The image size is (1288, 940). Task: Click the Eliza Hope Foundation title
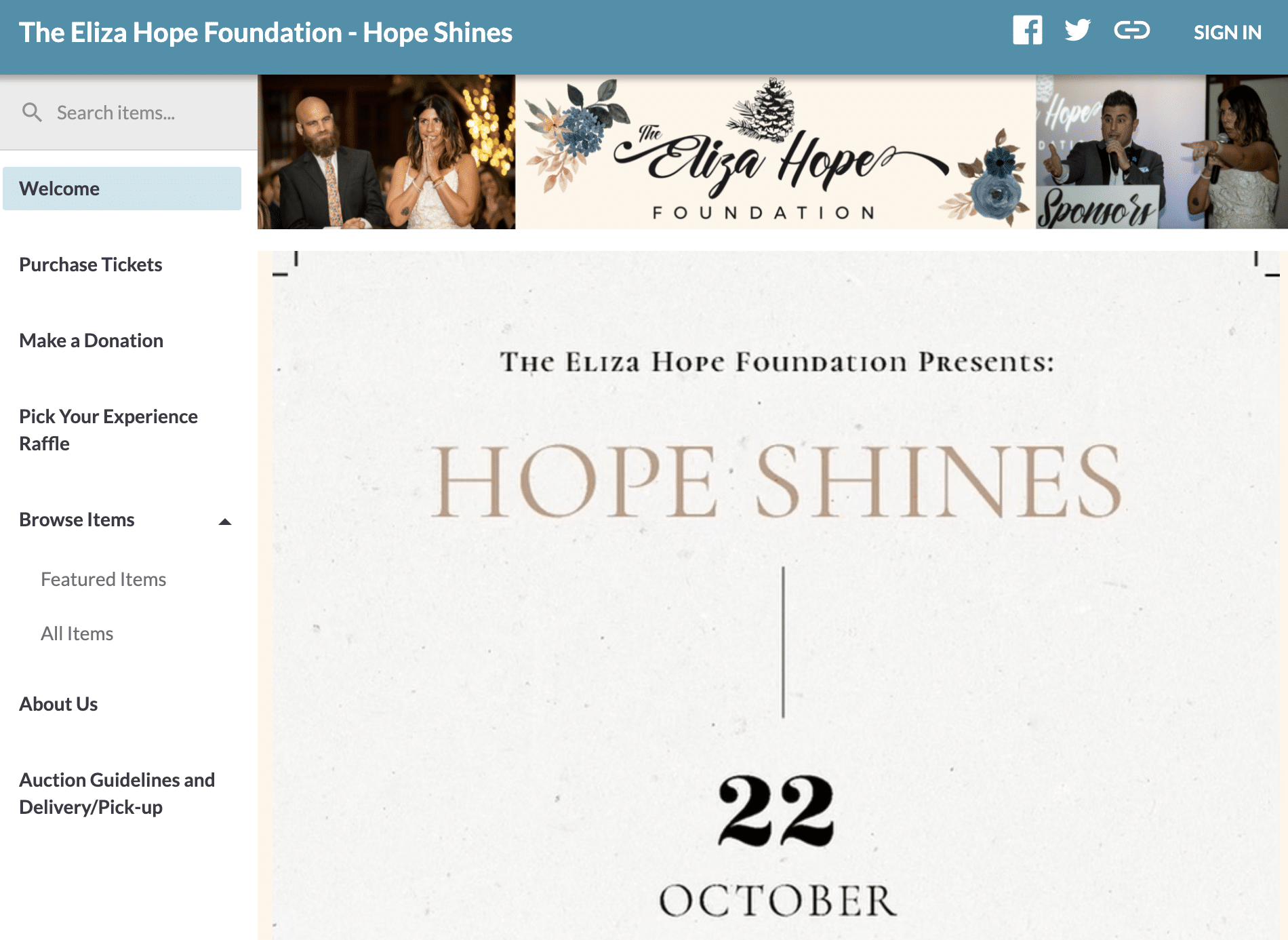point(266,33)
